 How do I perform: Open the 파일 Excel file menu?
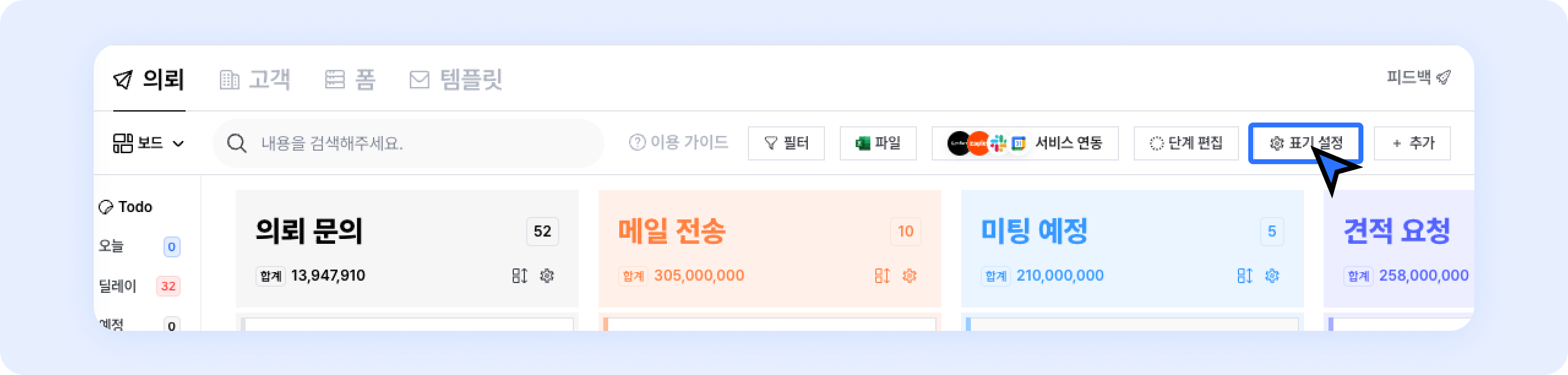(x=878, y=143)
